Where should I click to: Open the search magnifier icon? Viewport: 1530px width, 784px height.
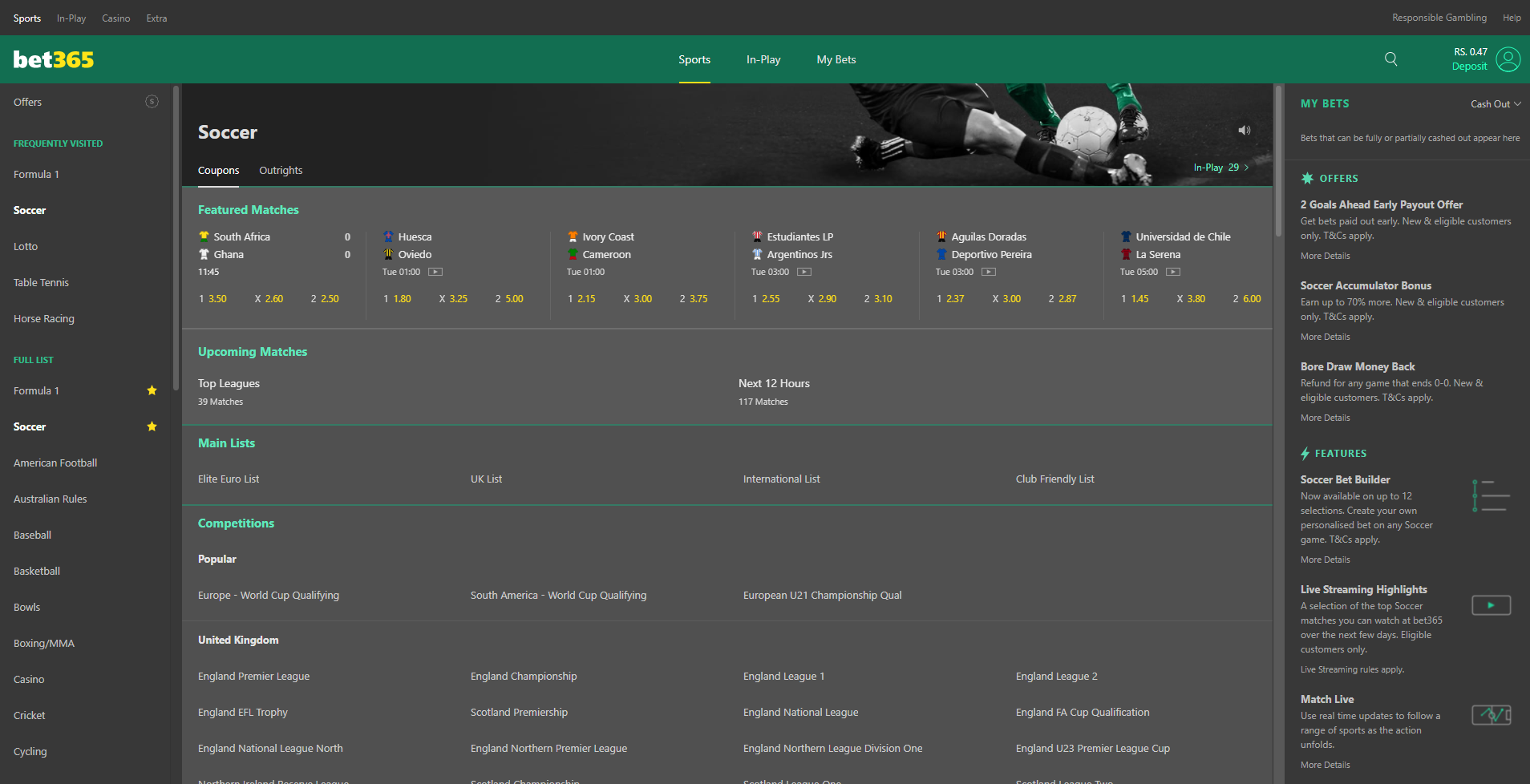(x=1391, y=59)
